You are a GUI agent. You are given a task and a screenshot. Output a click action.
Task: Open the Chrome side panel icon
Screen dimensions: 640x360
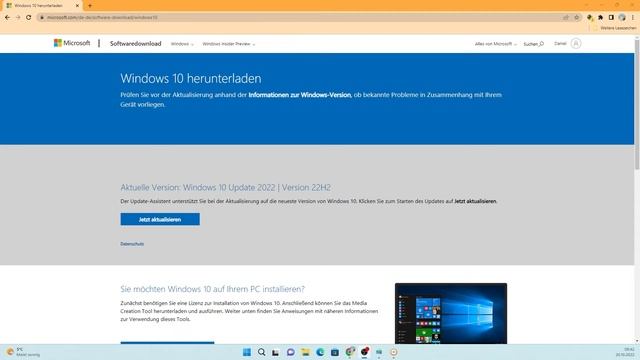611,18
